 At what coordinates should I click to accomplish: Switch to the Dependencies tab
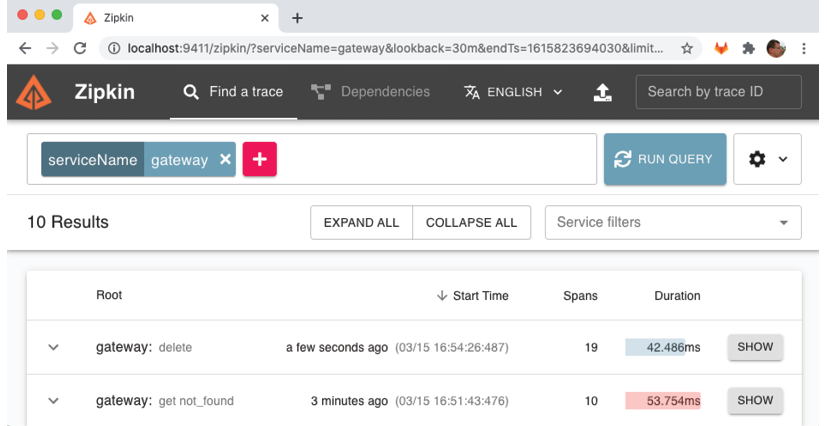pos(370,92)
